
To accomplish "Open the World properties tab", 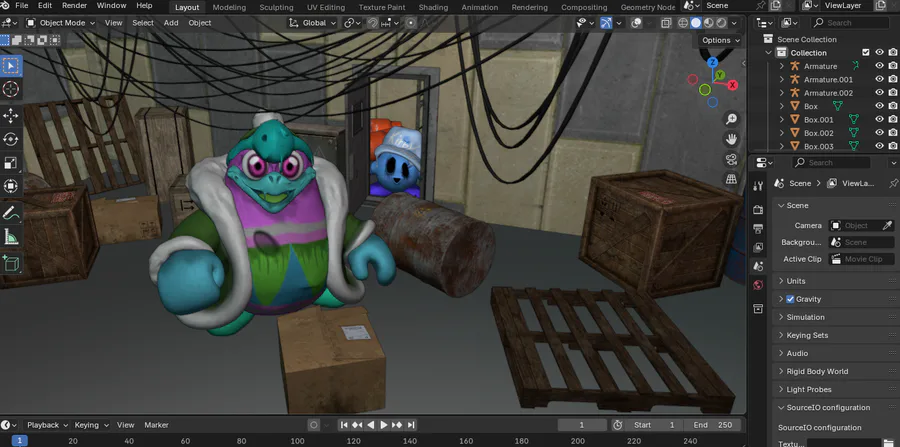I will (758, 285).
